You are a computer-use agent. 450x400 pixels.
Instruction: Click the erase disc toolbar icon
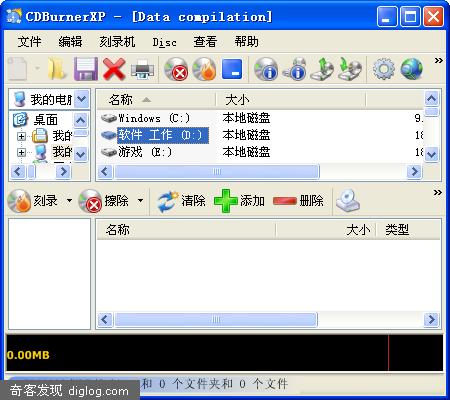coord(176,69)
